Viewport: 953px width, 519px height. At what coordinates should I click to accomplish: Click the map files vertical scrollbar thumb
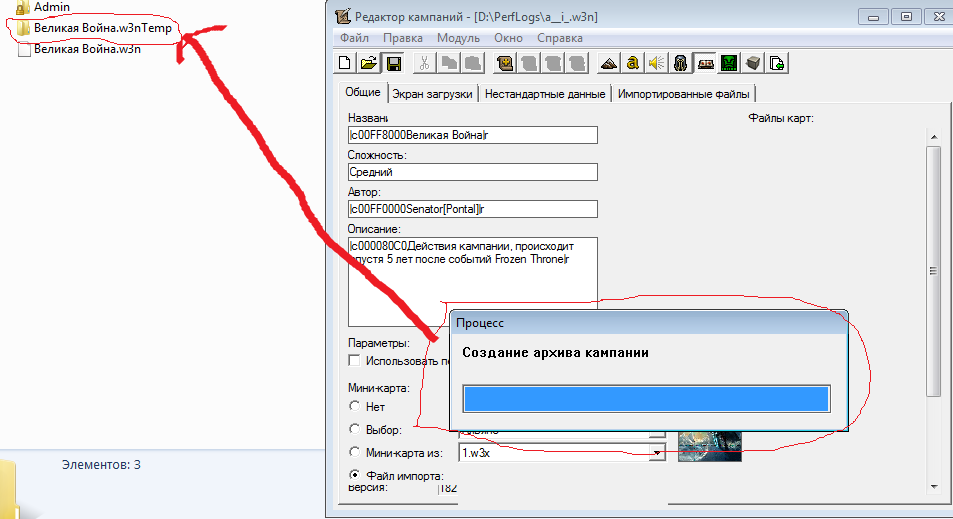(934, 271)
